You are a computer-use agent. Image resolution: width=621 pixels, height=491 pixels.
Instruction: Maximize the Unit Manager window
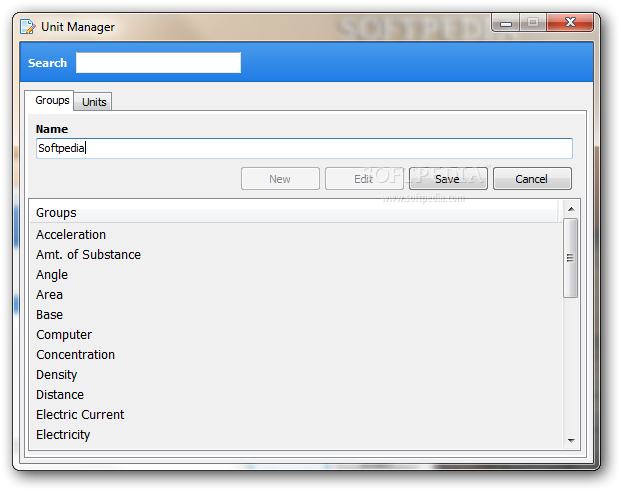click(533, 22)
